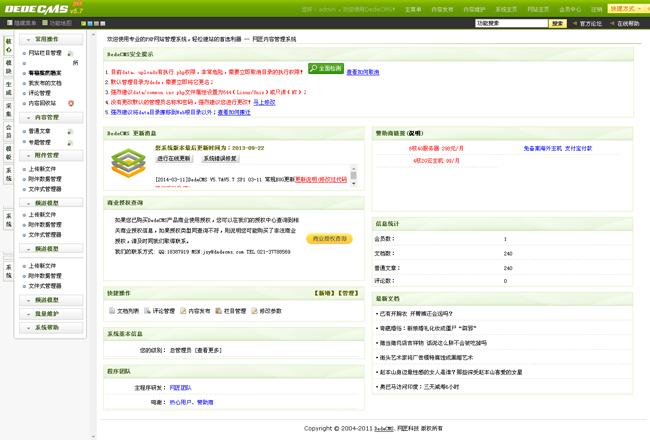Viewport: 650px width, 440px height.
Task: Click 评论管理 icon in quick operations
Action: (147, 311)
